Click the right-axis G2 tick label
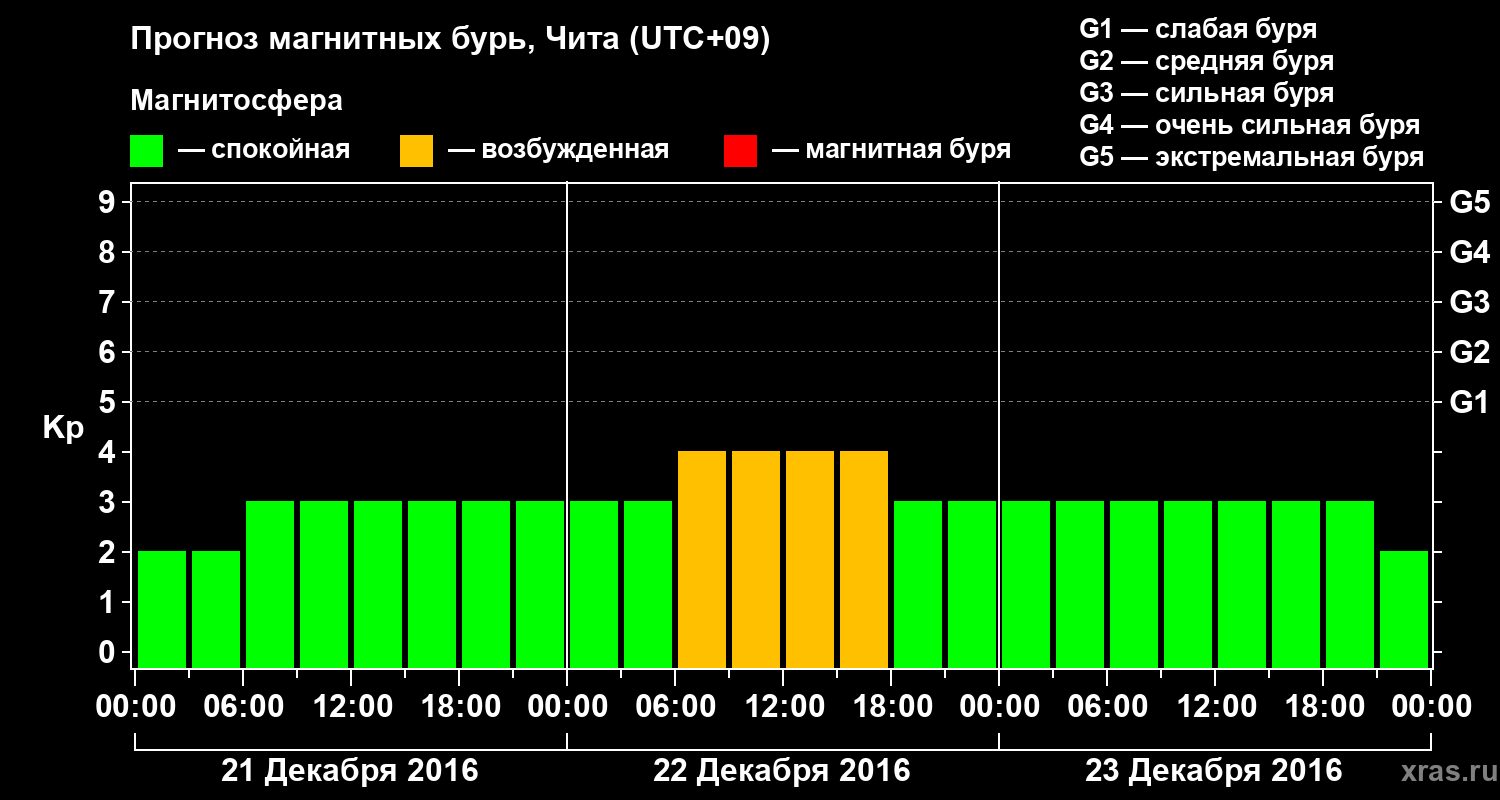 pyautogui.click(x=1470, y=352)
